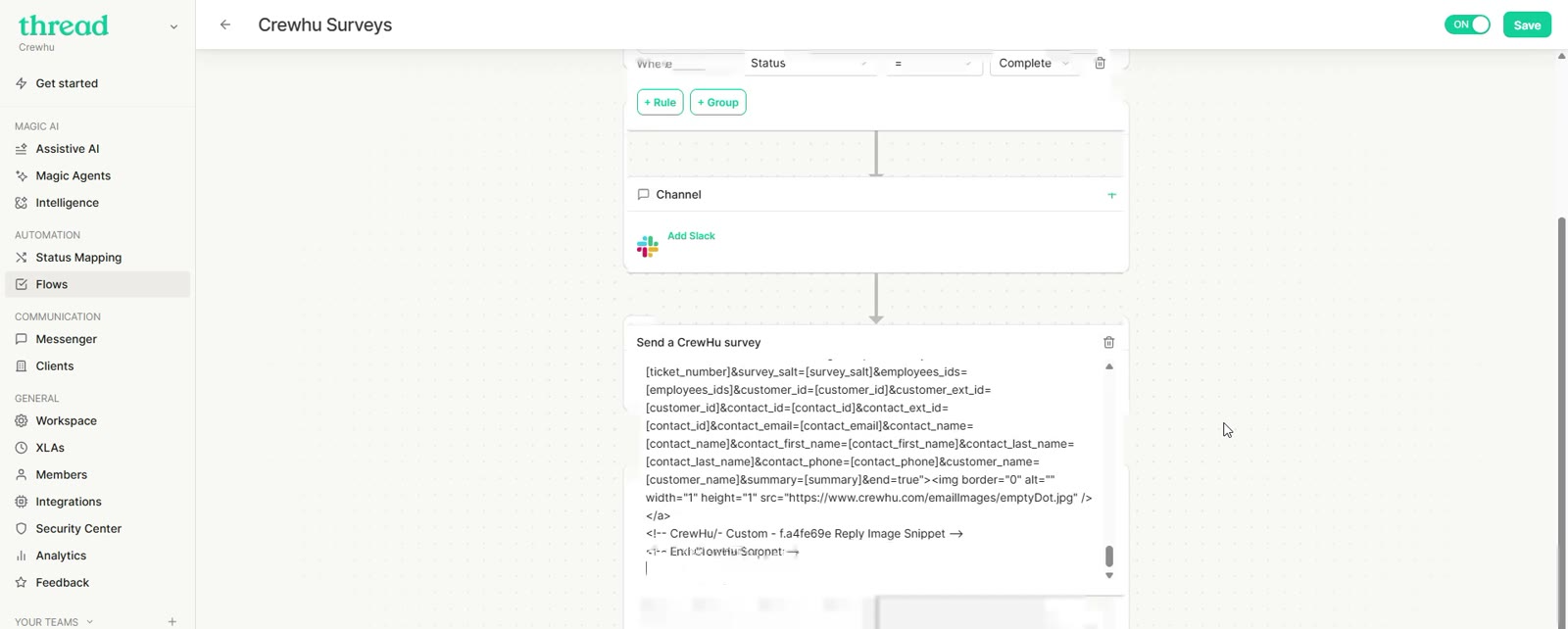
Task: Navigate to Magic Agents
Action: [73, 175]
